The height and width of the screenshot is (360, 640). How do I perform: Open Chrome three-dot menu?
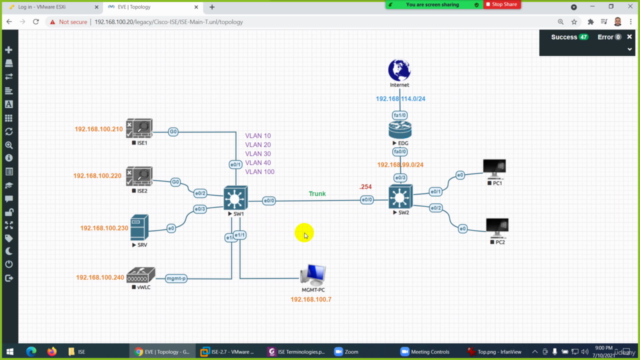click(631, 22)
